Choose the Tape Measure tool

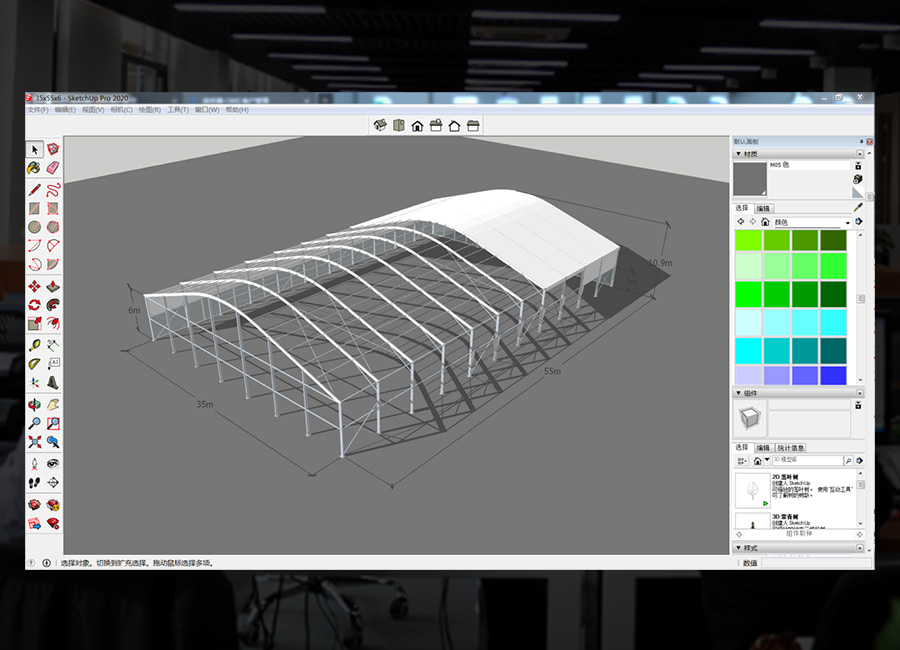click(x=34, y=345)
